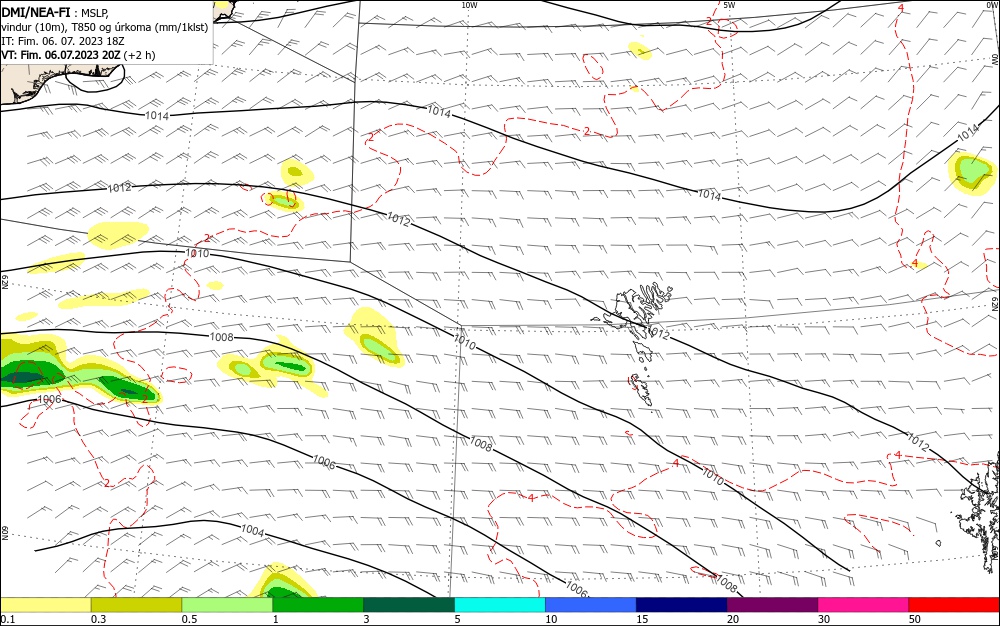Click the 'IT: Fim. 06. 07. 2023 18Z' line
1000x626 pixels.
62,41
